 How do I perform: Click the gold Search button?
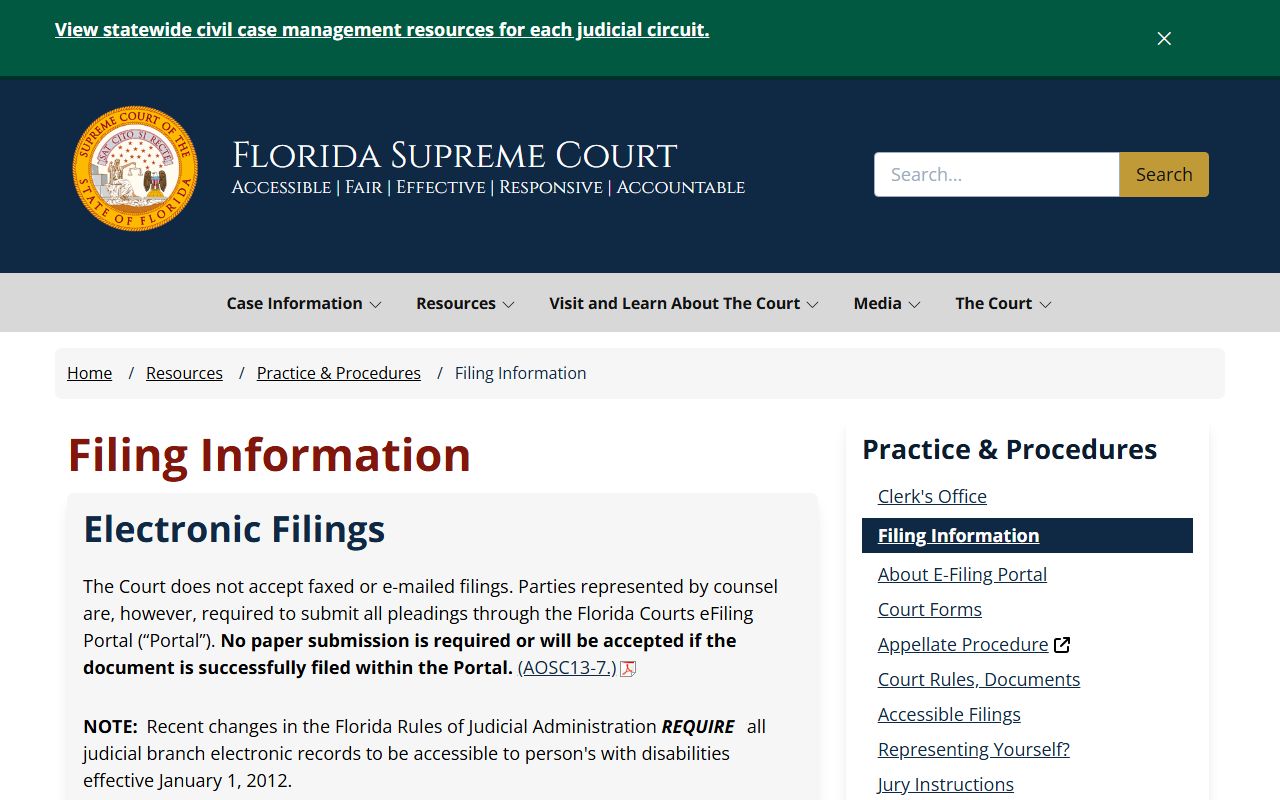pyautogui.click(x=1164, y=174)
